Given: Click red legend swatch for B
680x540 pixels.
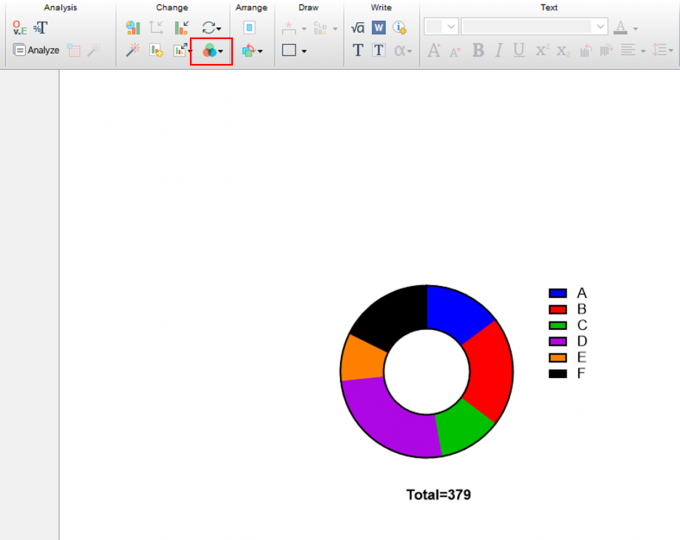Looking at the screenshot, I should click(x=557, y=309).
